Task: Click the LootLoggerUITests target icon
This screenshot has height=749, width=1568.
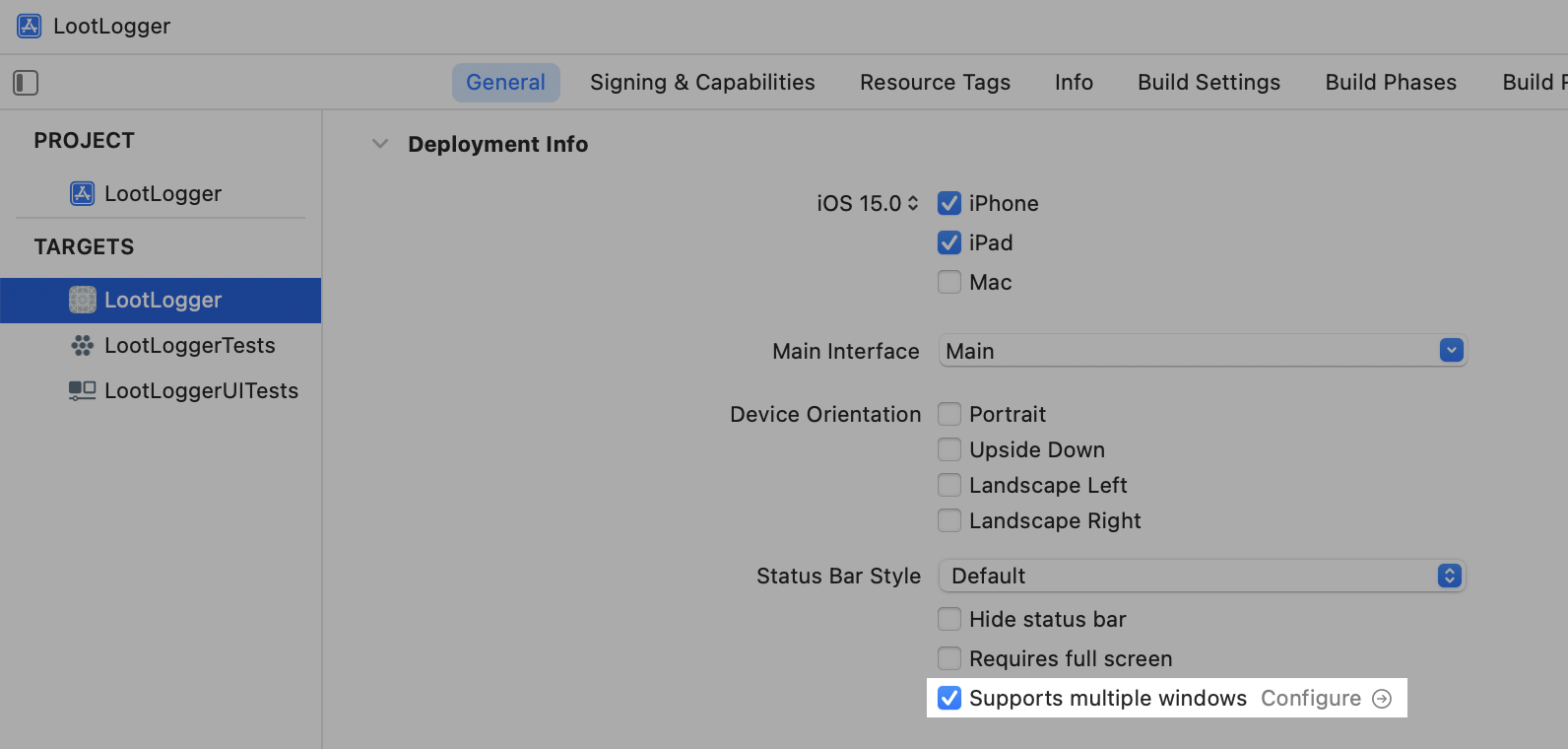Action: tap(83, 390)
